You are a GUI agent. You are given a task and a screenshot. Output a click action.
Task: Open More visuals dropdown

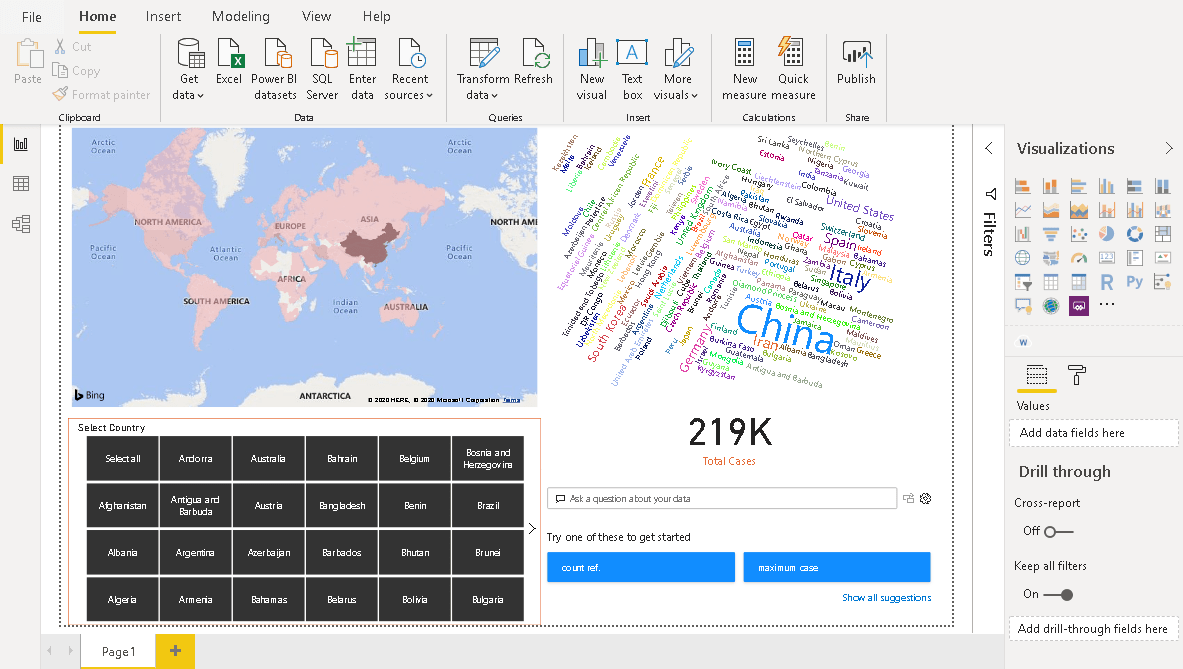676,69
